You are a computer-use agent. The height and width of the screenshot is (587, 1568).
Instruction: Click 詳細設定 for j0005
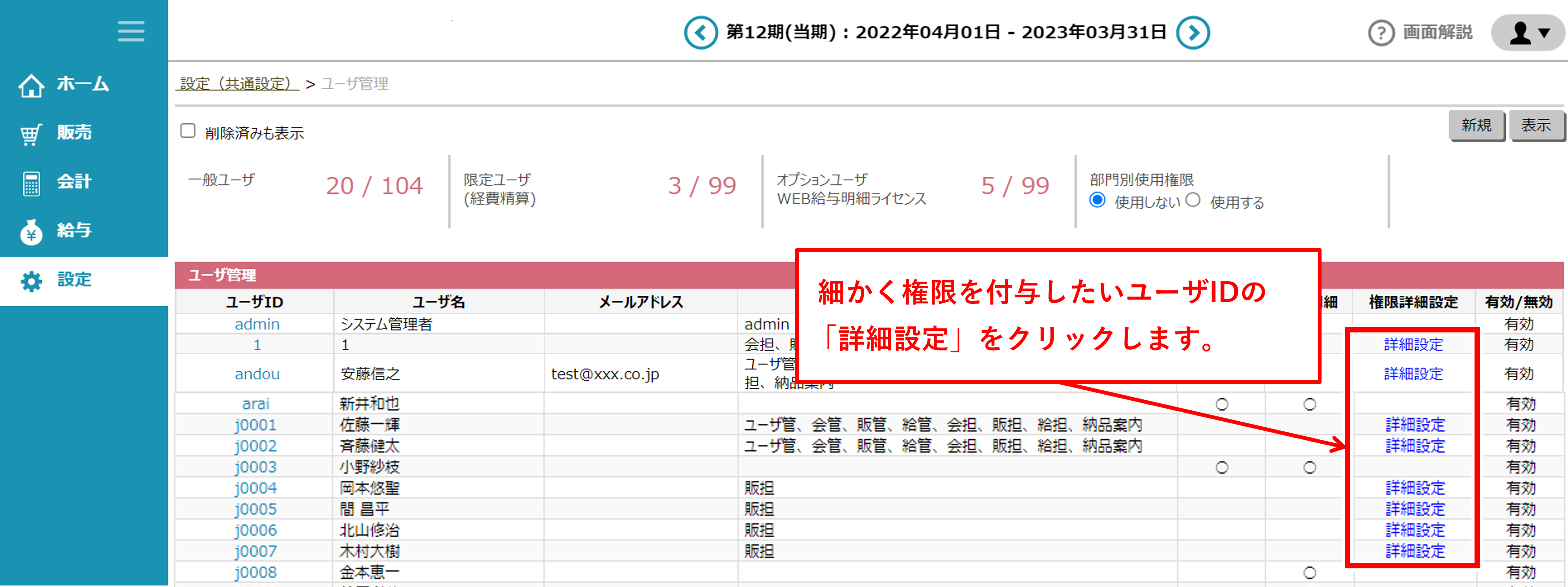[1415, 509]
